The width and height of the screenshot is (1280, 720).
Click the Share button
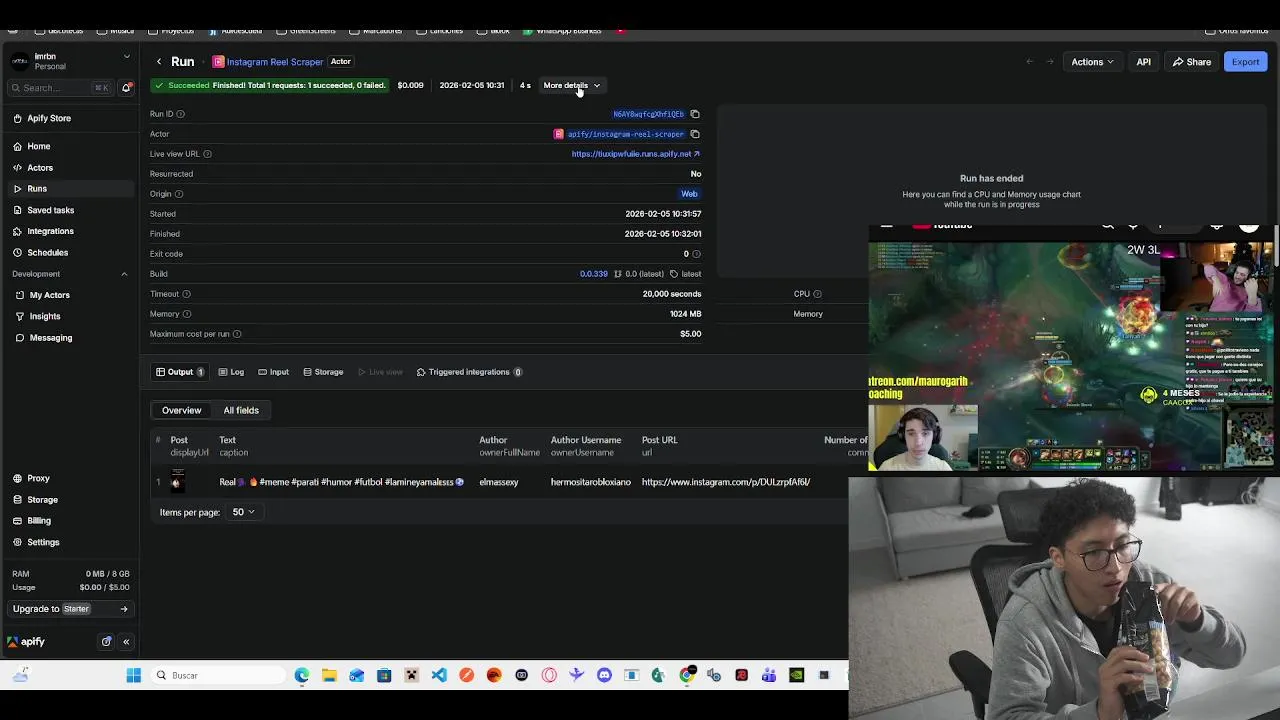(x=1192, y=62)
